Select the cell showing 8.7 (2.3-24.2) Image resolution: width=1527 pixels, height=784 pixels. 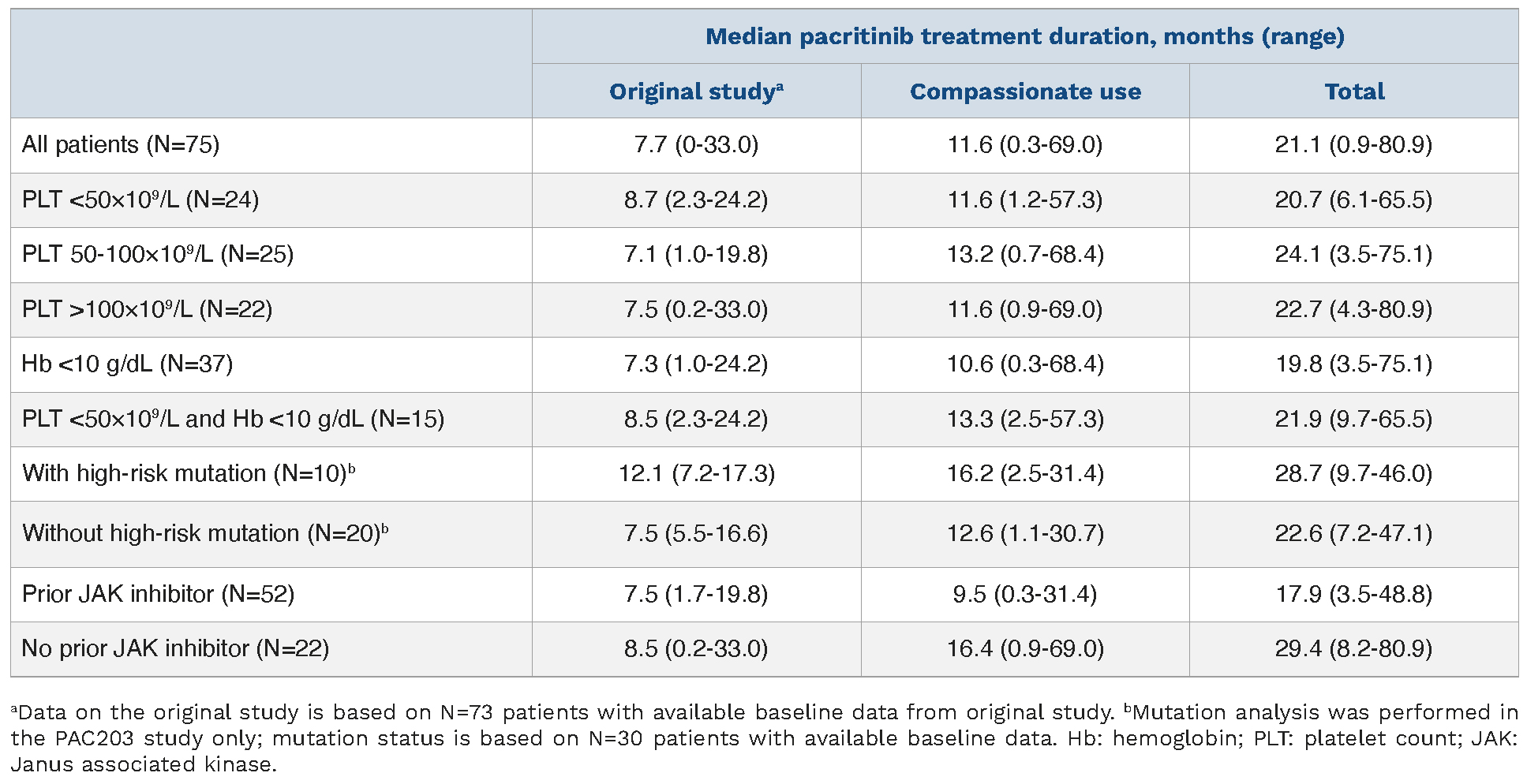695,200
